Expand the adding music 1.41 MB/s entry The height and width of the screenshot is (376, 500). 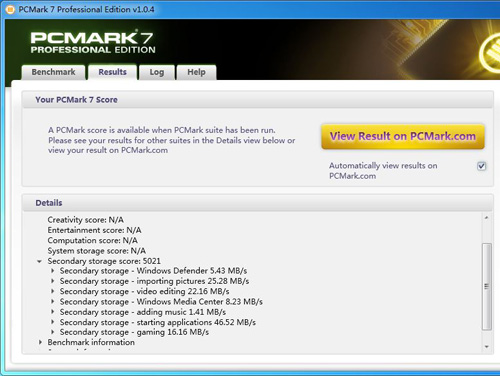pyautogui.click(x=53, y=312)
